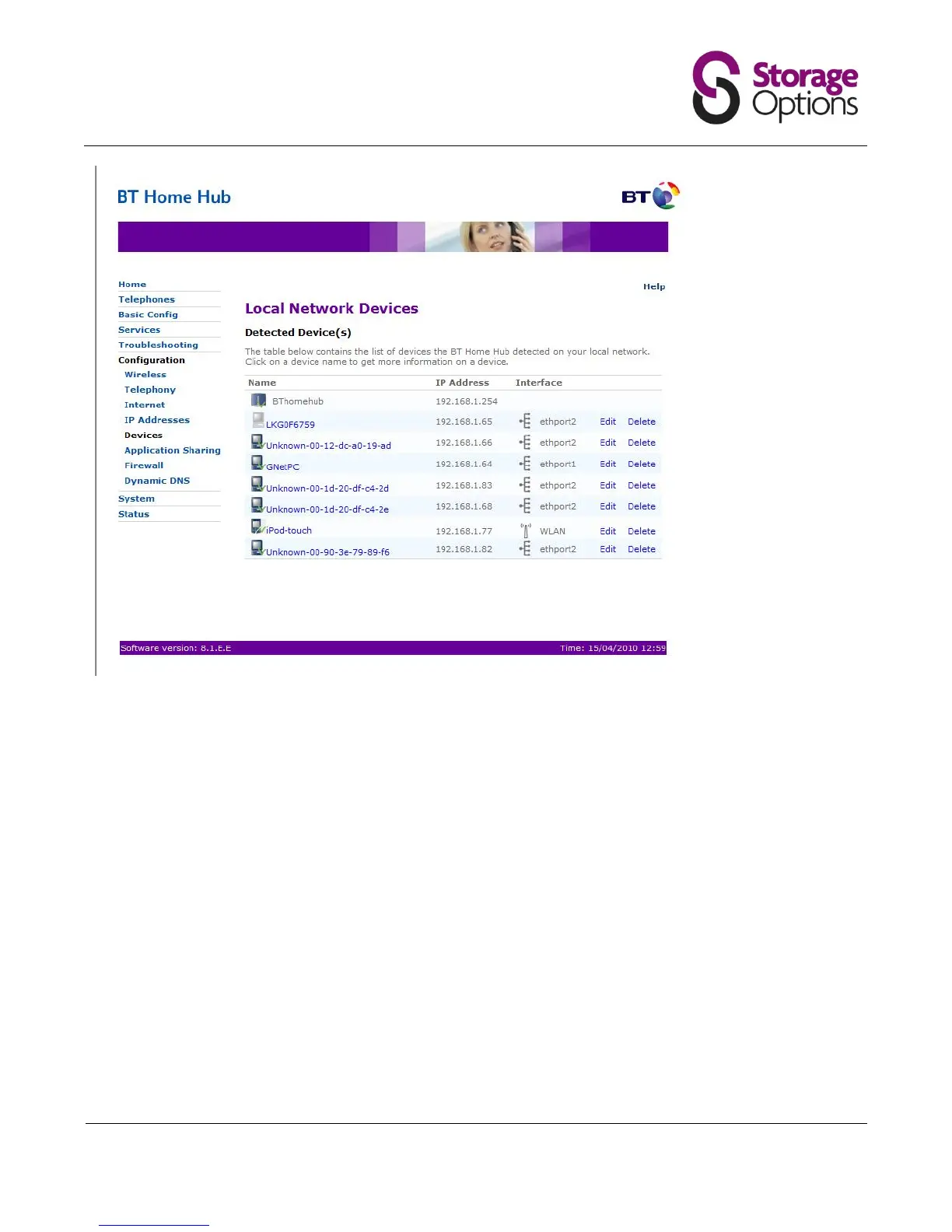Click the GNetPC computer icon
The height and width of the screenshot is (1232, 952).
tap(258, 463)
